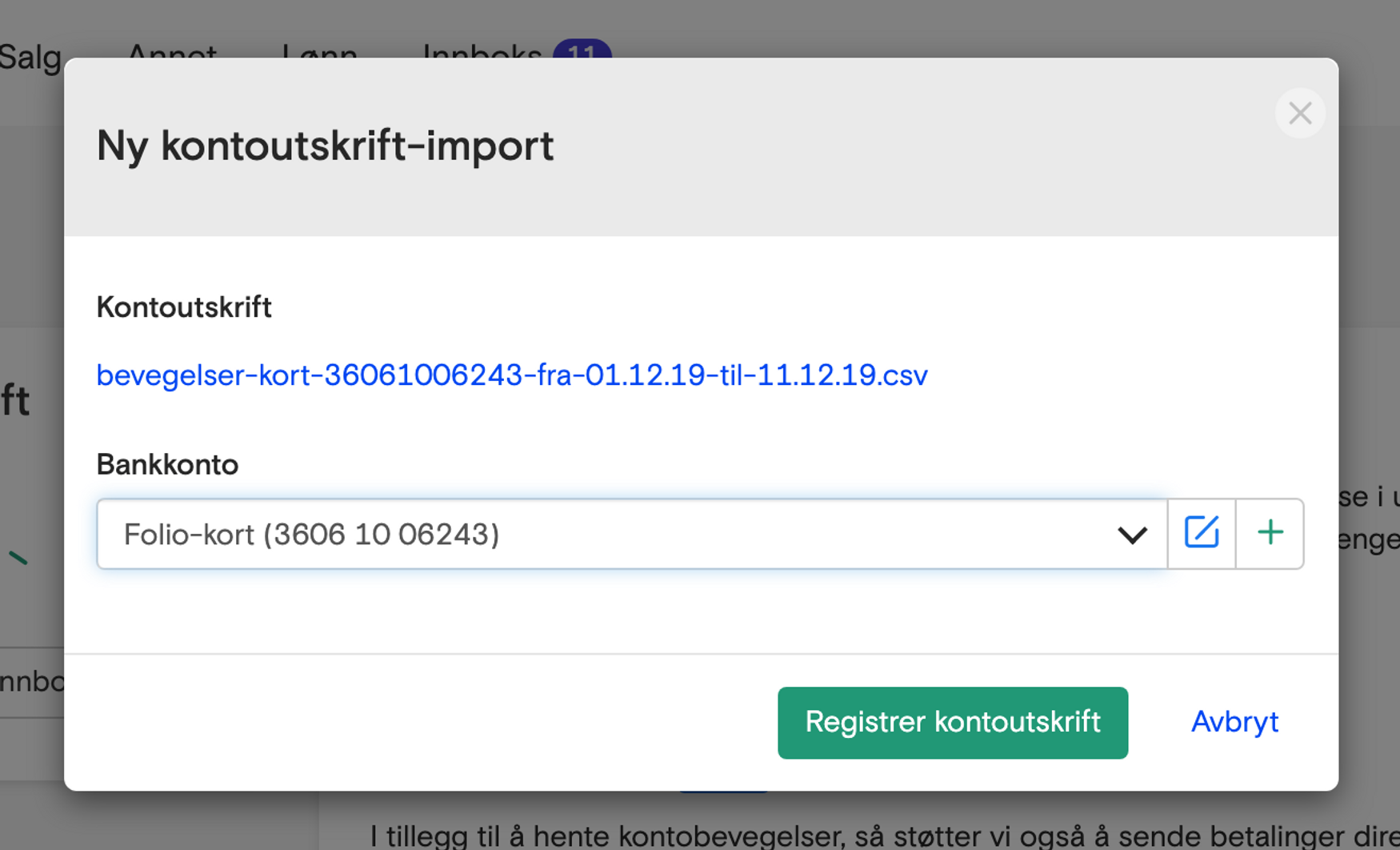Click Registrer kontoutskrift button
1400x850 pixels.
click(x=952, y=722)
